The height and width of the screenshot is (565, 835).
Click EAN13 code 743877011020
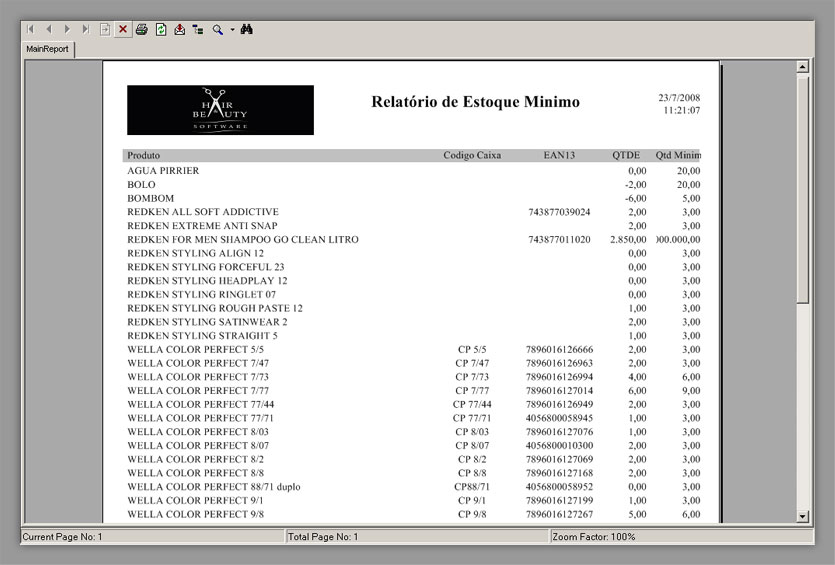pyautogui.click(x=559, y=240)
